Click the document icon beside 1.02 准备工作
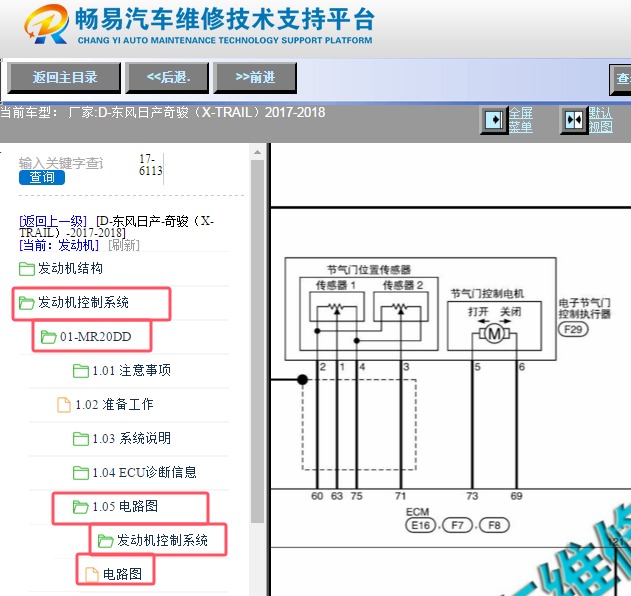The image size is (631, 596). pyautogui.click(x=64, y=405)
